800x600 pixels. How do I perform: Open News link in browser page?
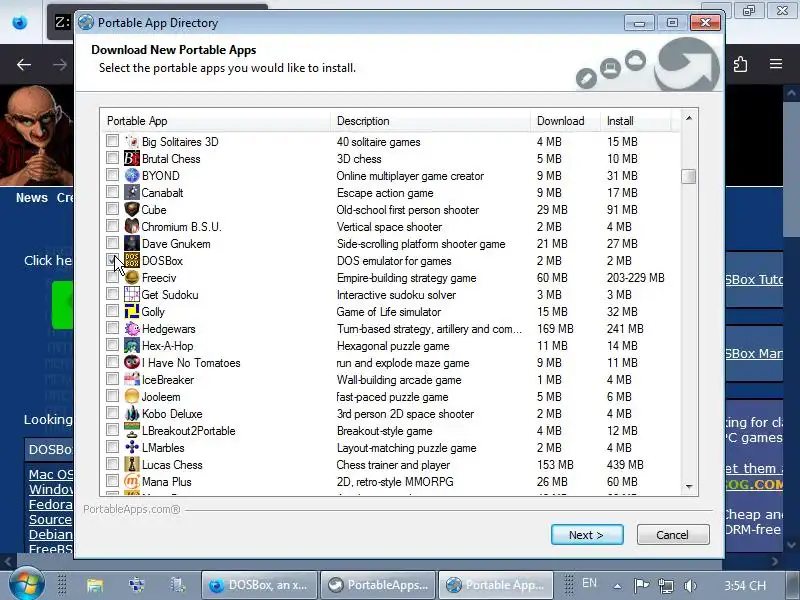coord(32,198)
